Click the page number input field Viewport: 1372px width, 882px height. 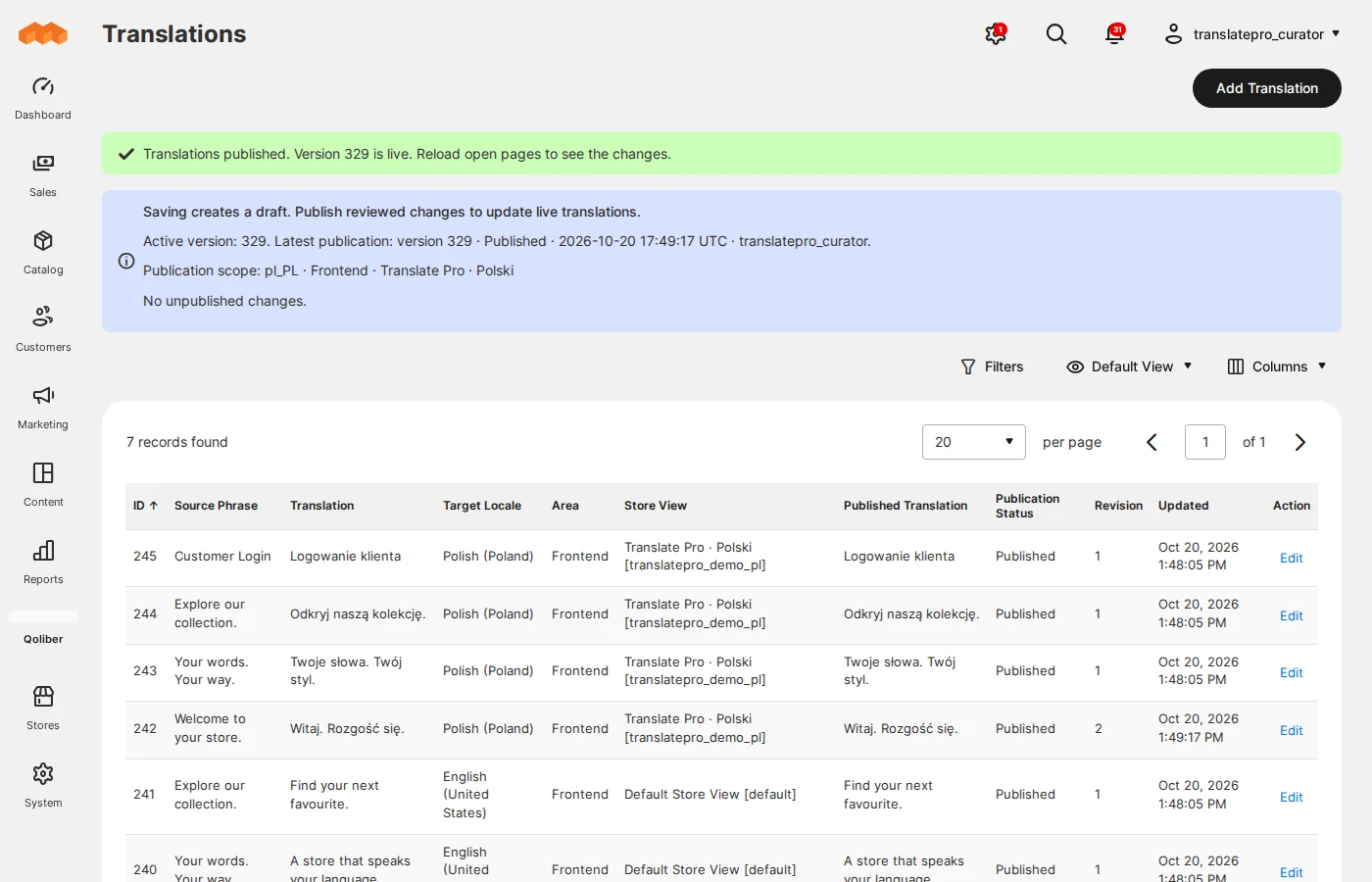point(1205,442)
